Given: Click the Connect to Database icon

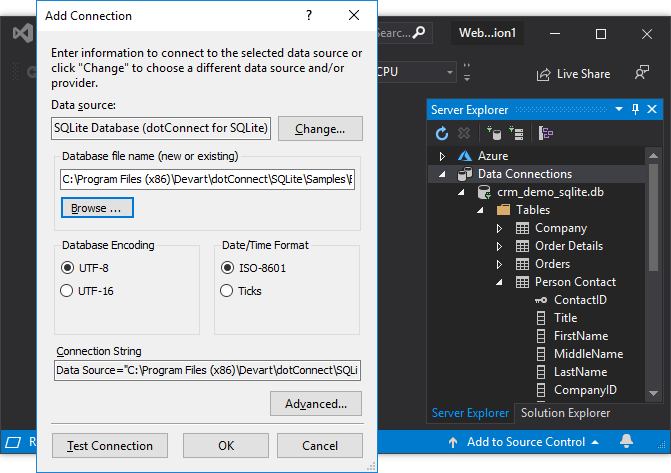Looking at the screenshot, I should [x=493, y=132].
